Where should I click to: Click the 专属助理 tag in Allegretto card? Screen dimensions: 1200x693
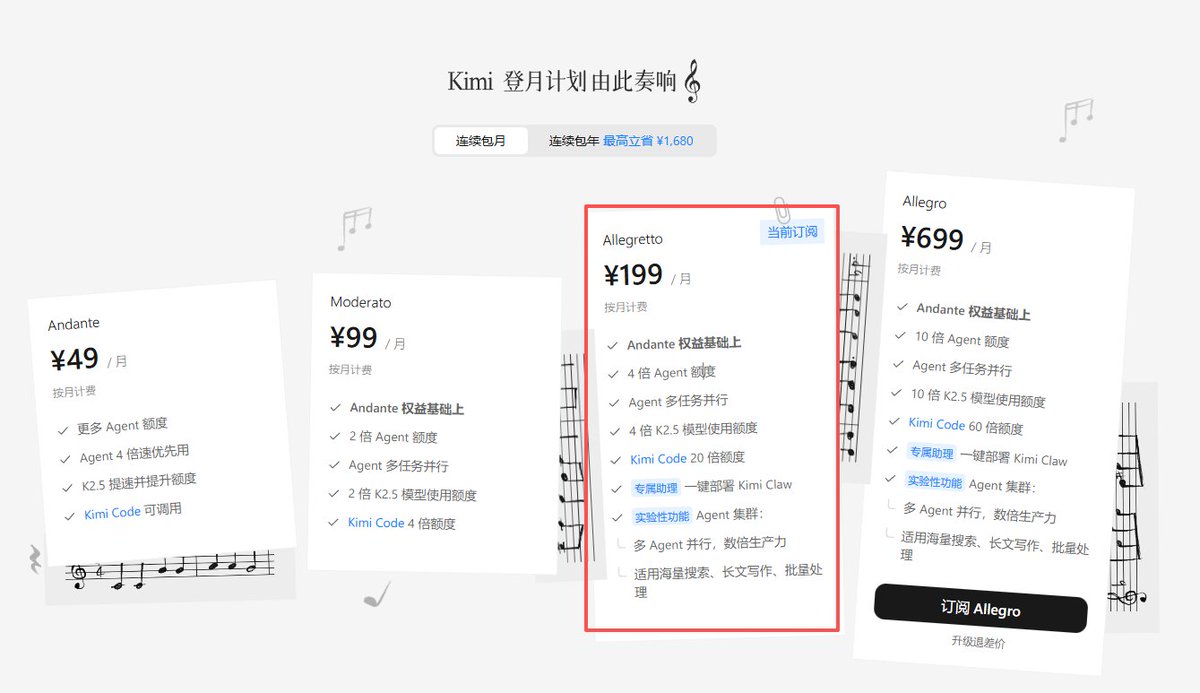tap(655, 488)
